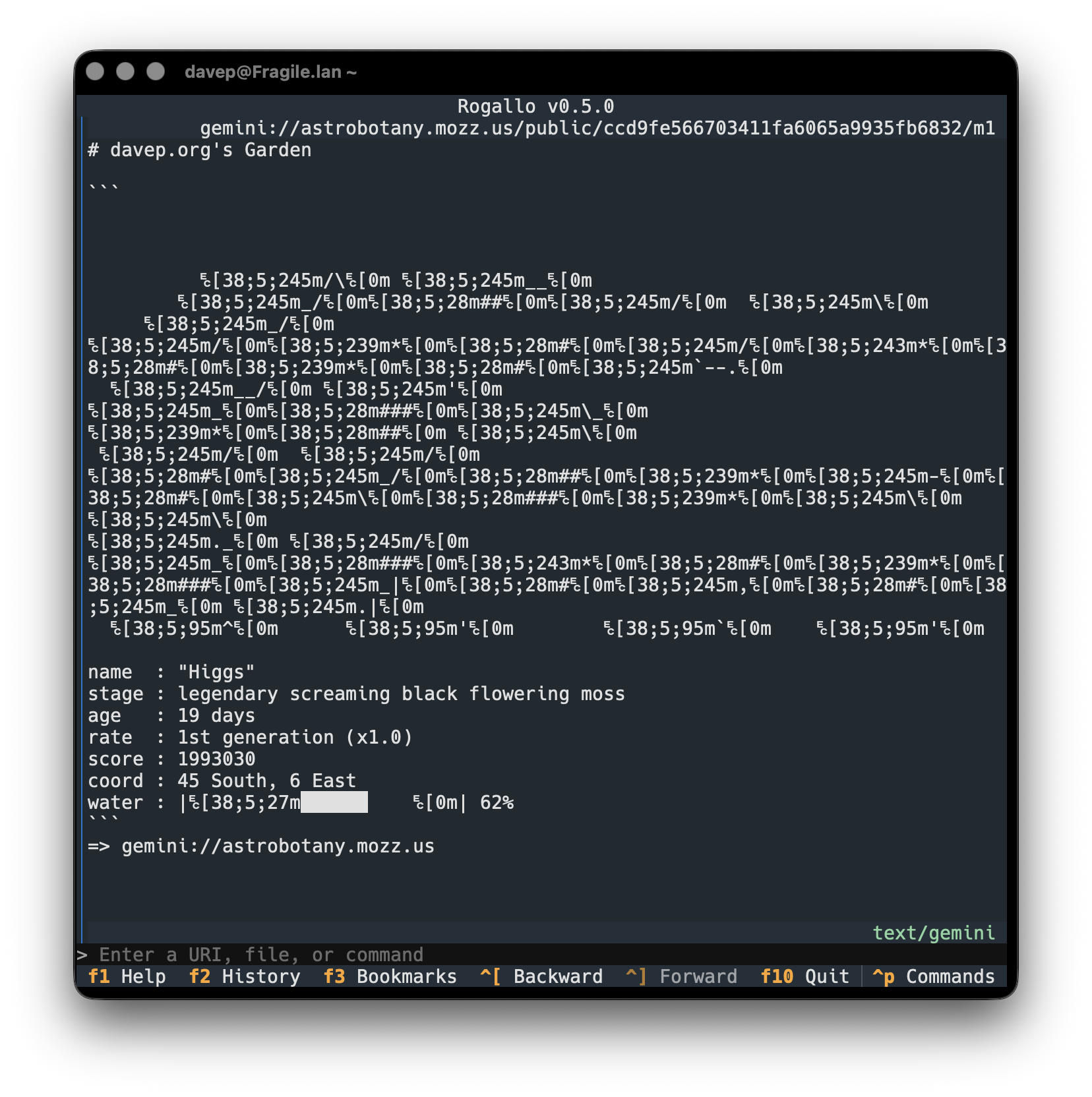Screen dimensions: 1092x1097
Task: Select the name : "Higgs" line
Action: click(171, 672)
